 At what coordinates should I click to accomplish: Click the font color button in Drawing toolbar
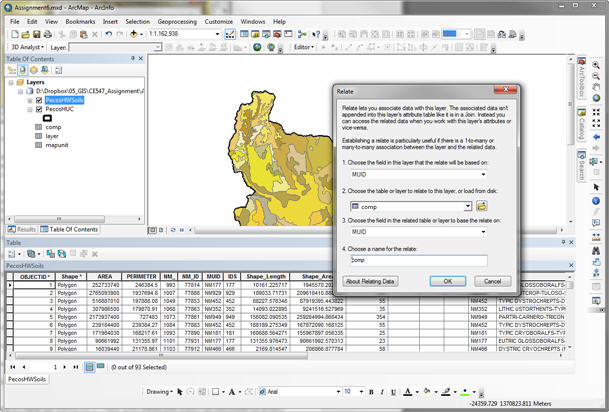pyautogui.click(x=407, y=392)
